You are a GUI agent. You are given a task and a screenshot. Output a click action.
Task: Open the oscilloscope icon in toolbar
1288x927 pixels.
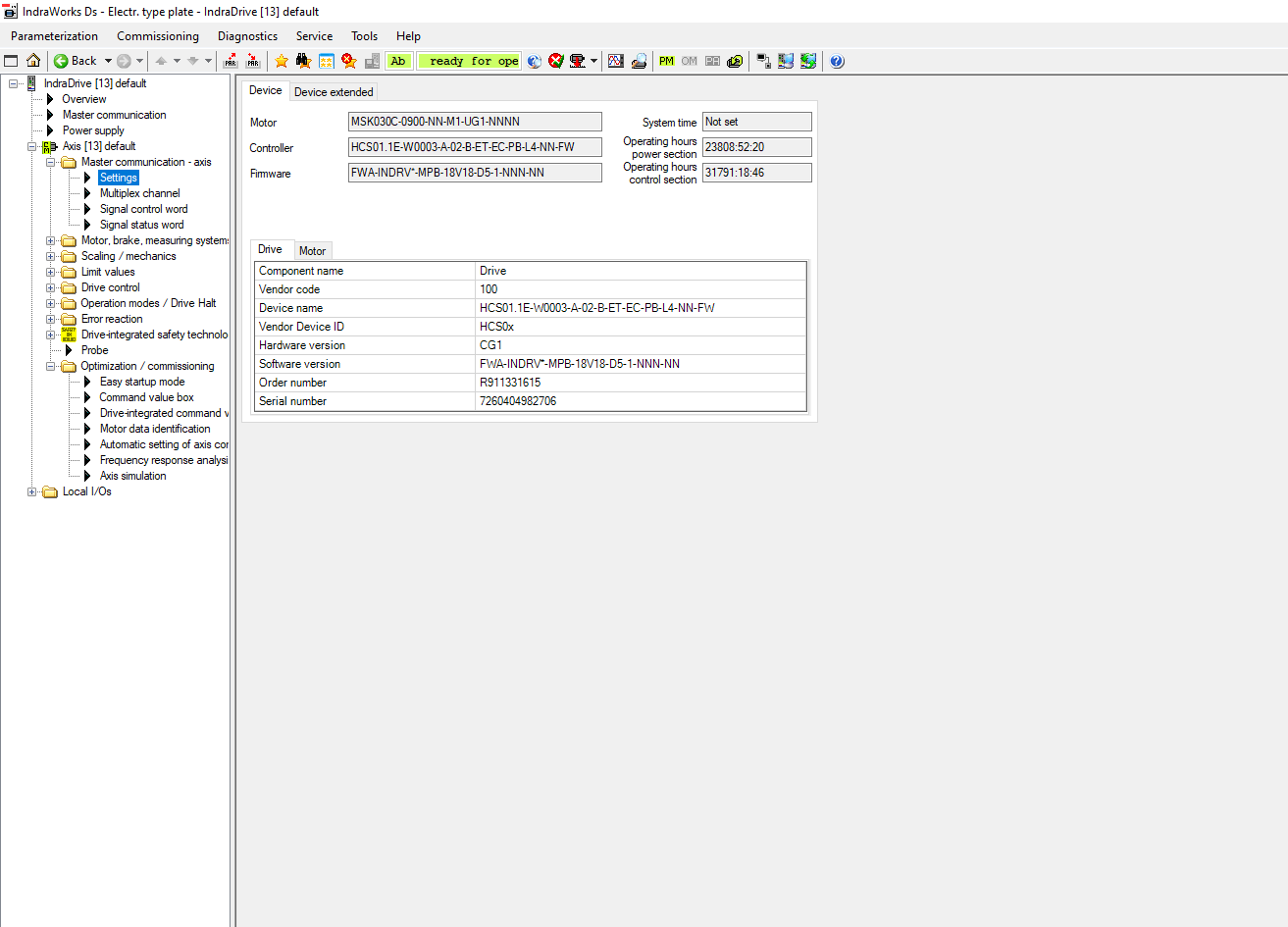tap(616, 61)
